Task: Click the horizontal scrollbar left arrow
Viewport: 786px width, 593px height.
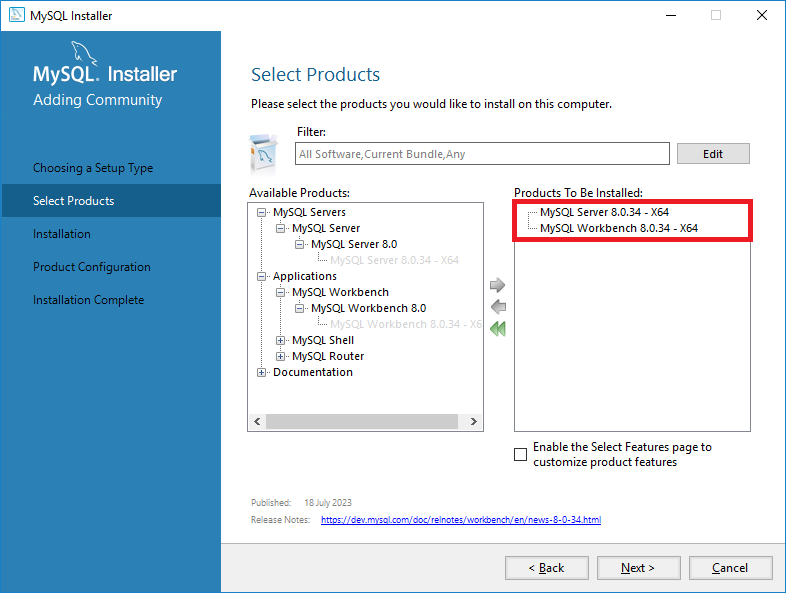Action: coord(257,421)
